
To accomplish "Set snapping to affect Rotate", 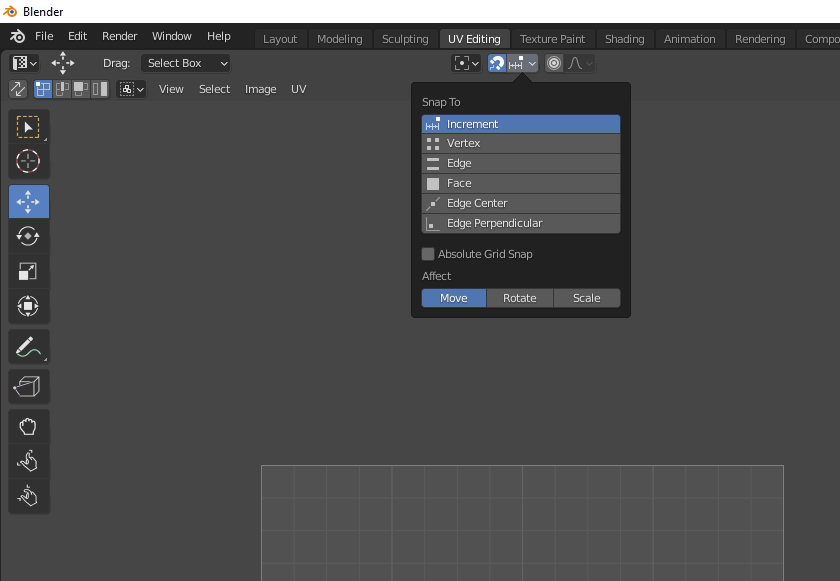I will point(520,298).
